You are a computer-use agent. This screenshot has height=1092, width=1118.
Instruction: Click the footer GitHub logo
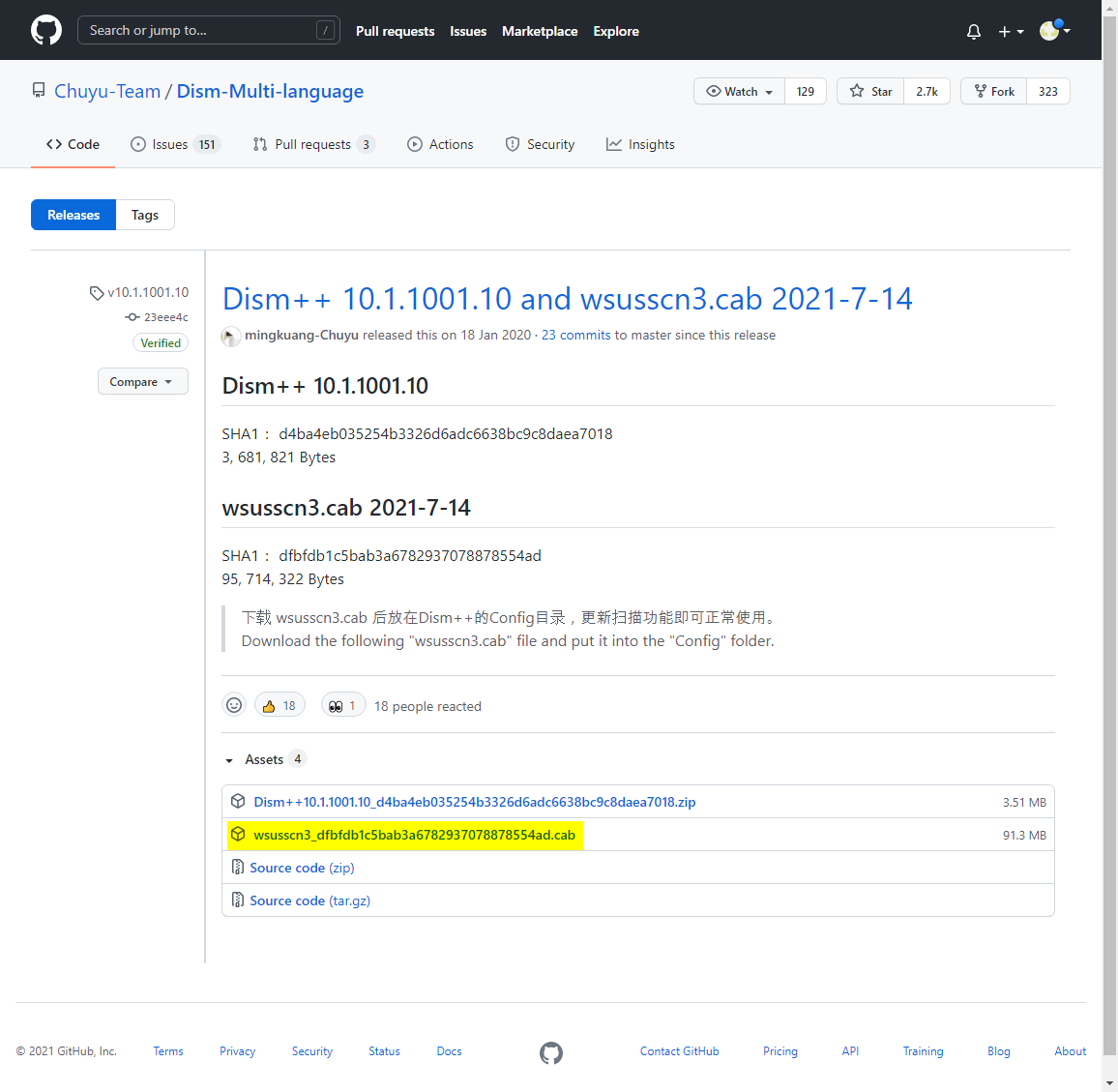point(551,1052)
